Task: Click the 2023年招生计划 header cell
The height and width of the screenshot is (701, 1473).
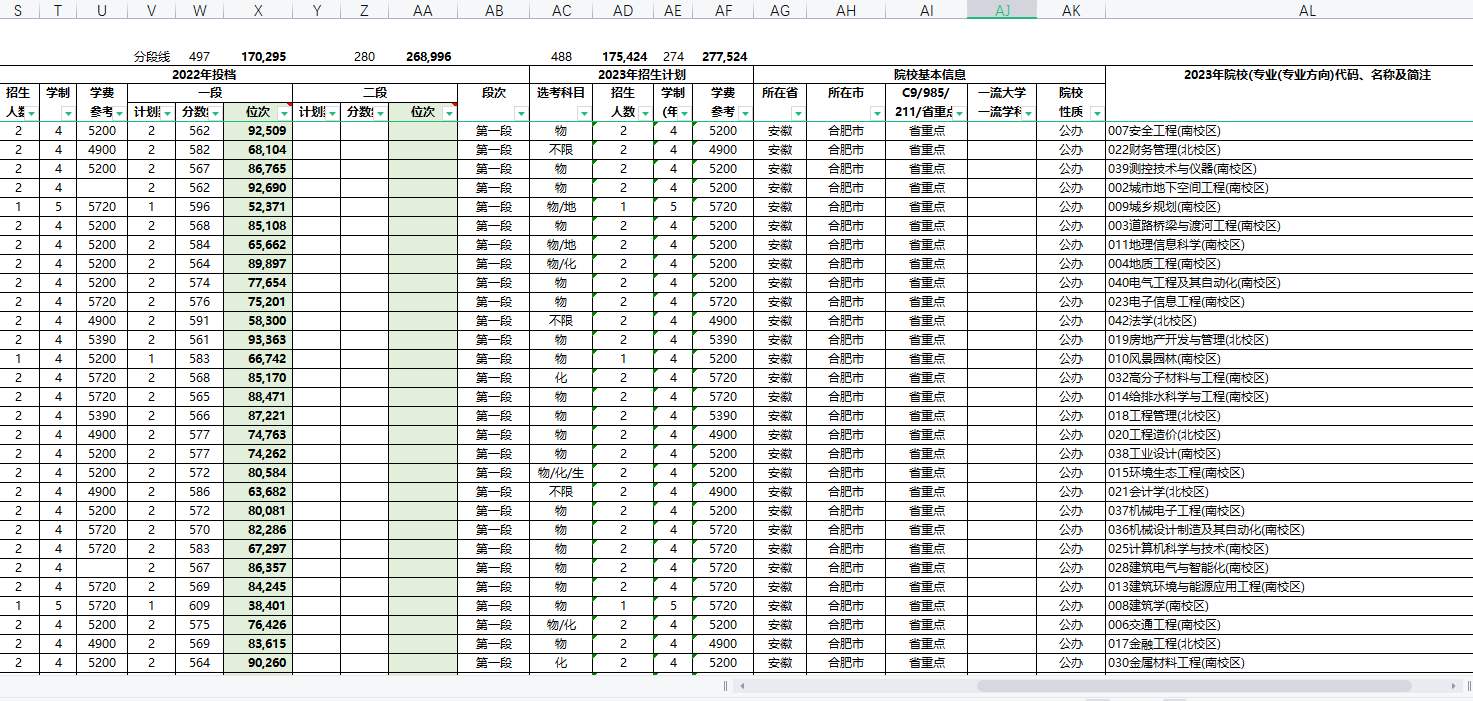Action: click(x=641, y=75)
